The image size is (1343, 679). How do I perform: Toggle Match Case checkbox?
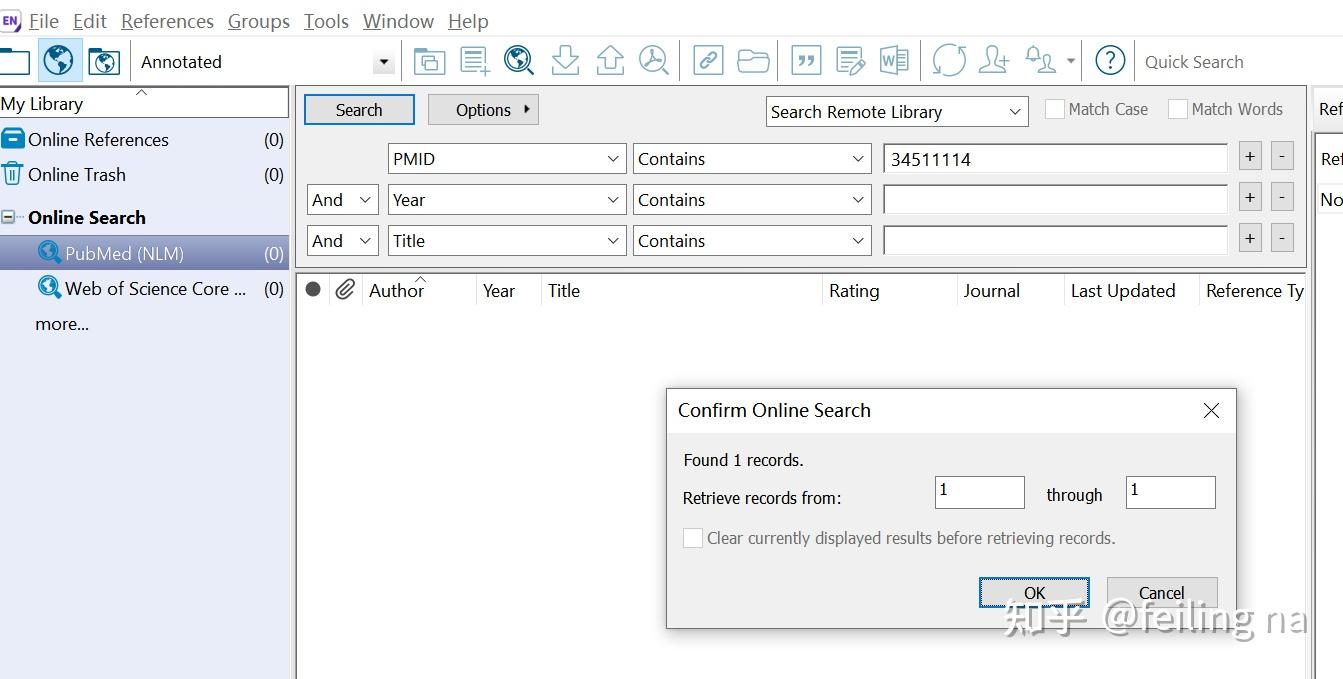pyautogui.click(x=1055, y=109)
